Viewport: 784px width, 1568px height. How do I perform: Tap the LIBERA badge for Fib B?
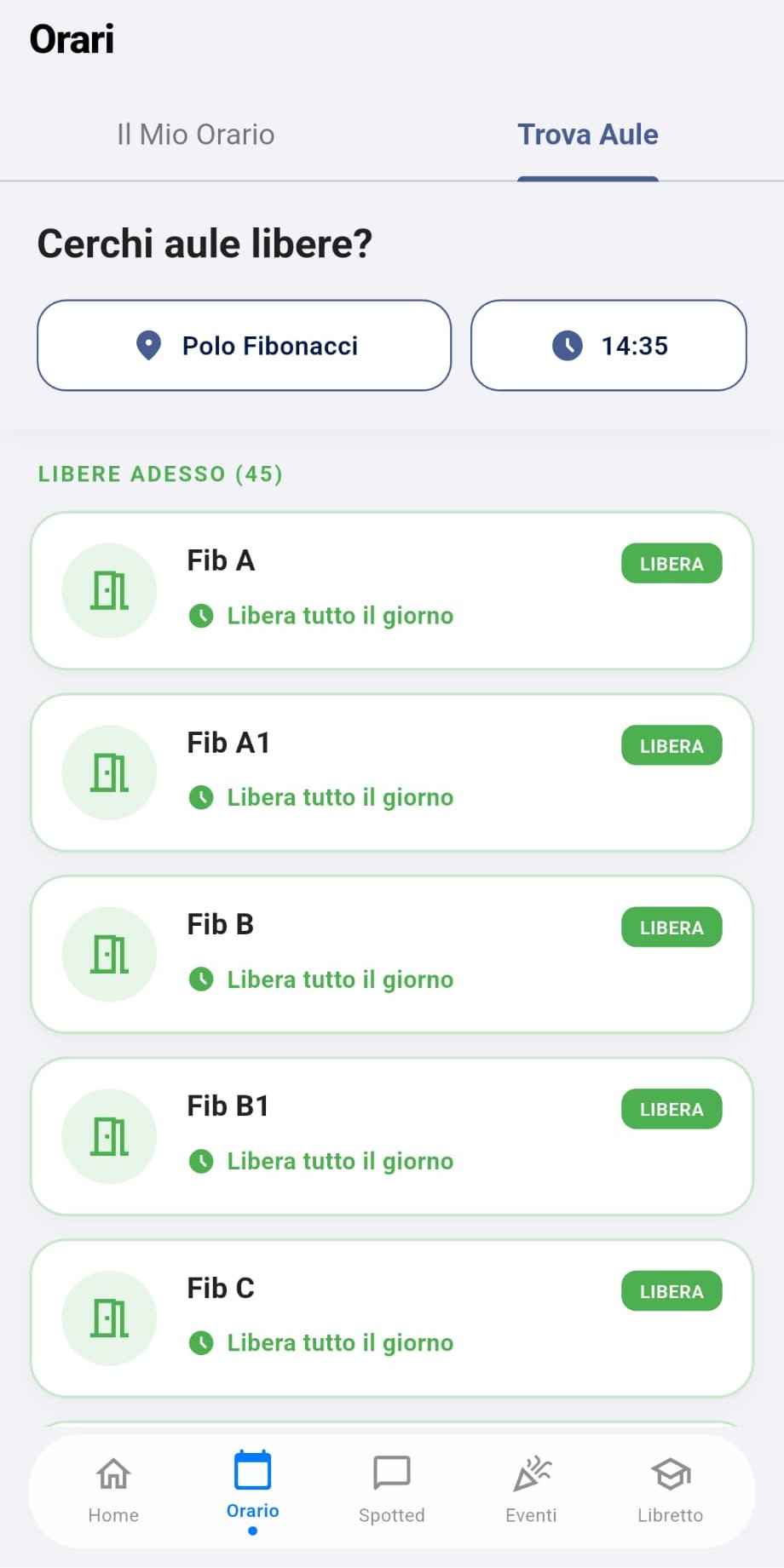coord(672,928)
